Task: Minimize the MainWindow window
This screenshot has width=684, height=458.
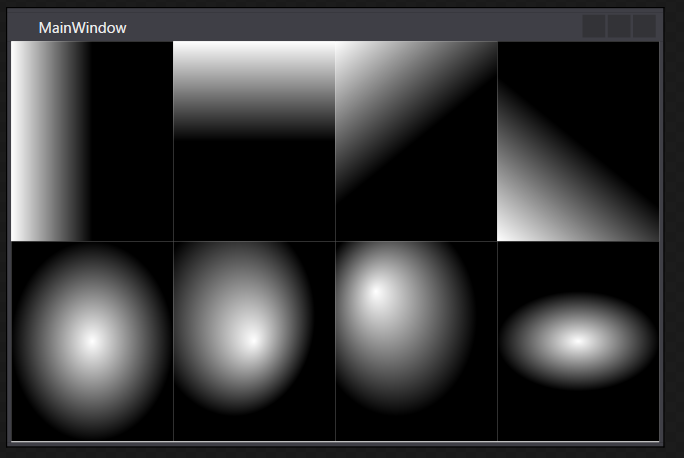Action: click(594, 26)
